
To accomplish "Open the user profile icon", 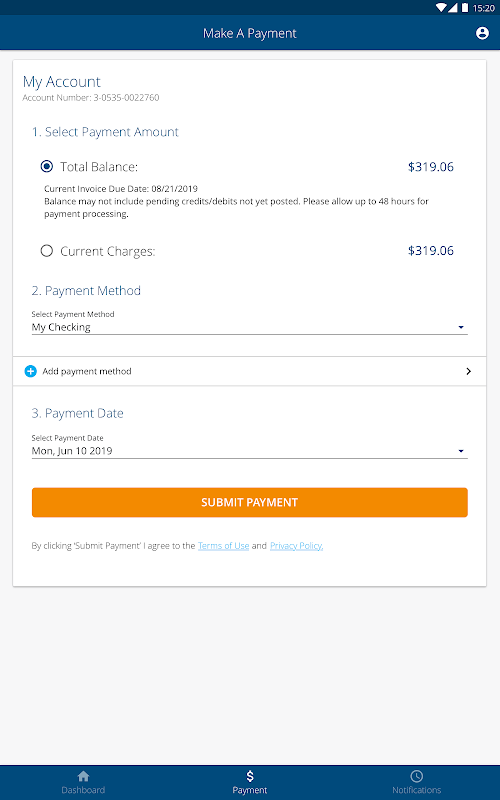I will (482, 33).
